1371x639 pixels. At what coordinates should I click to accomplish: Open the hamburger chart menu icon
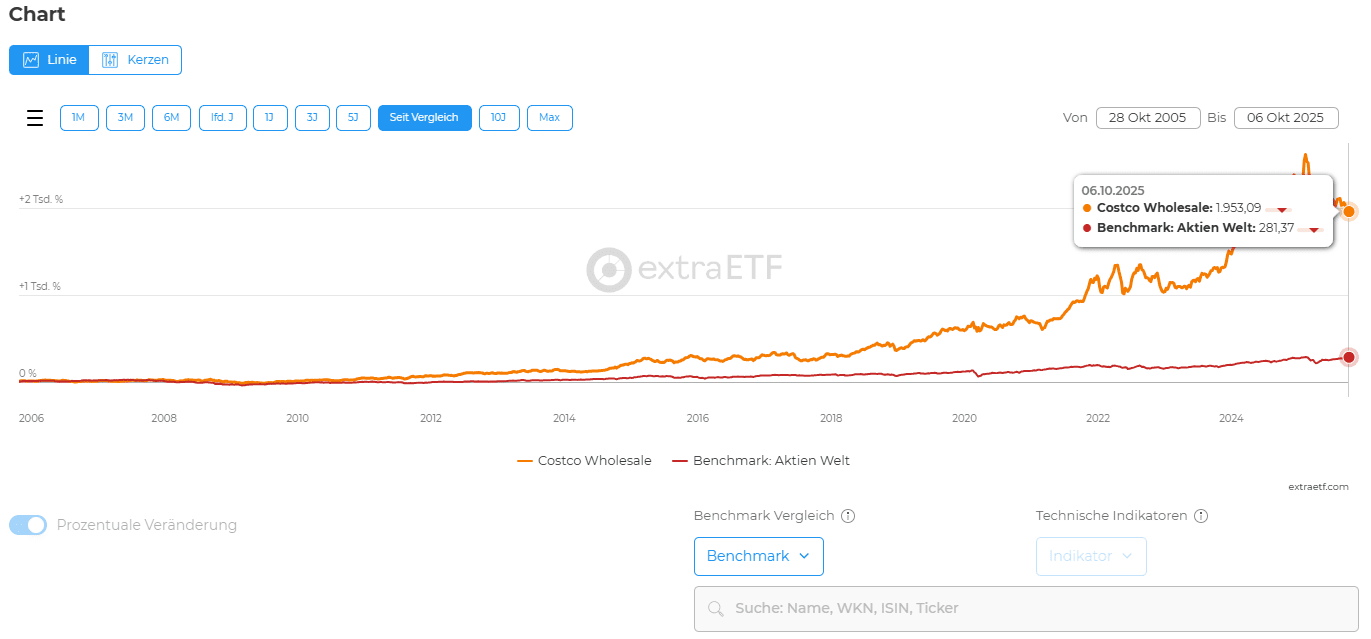click(35, 118)
